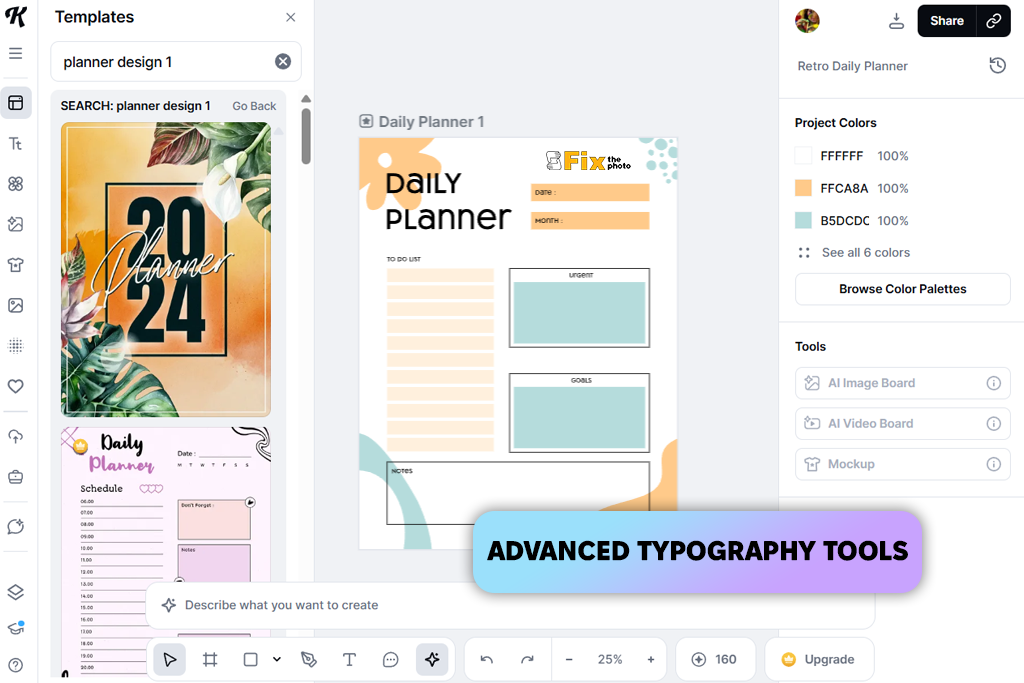Image resolution: width=1024 pixels, height=683 pixels.
Task: Open the Photos picture icon in sidebar
Action: [x=16, y=306]
